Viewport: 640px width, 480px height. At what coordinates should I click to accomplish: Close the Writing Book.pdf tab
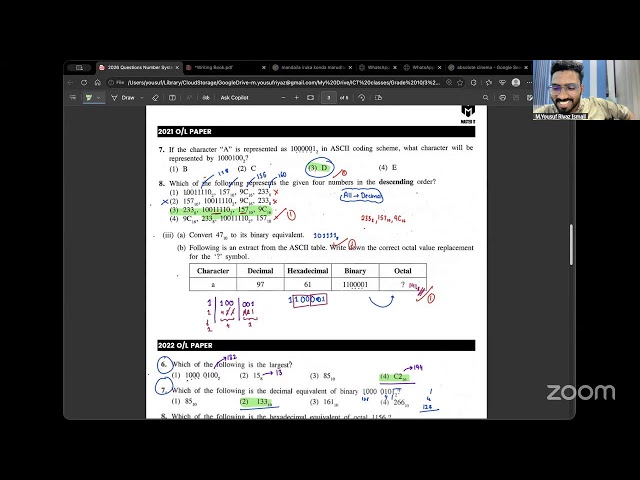coord(264,67)
